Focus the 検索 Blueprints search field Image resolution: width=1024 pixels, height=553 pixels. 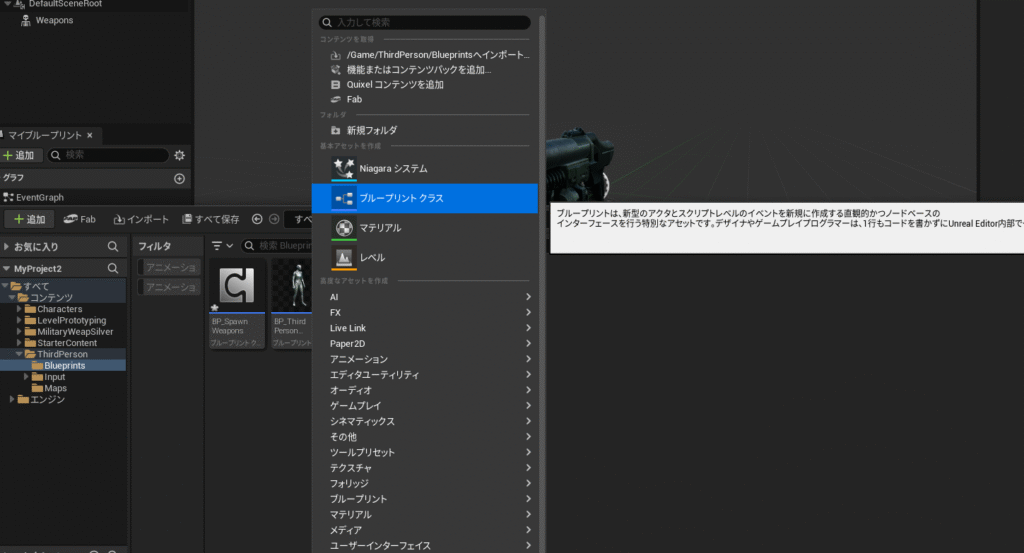[x=277, y=245]
